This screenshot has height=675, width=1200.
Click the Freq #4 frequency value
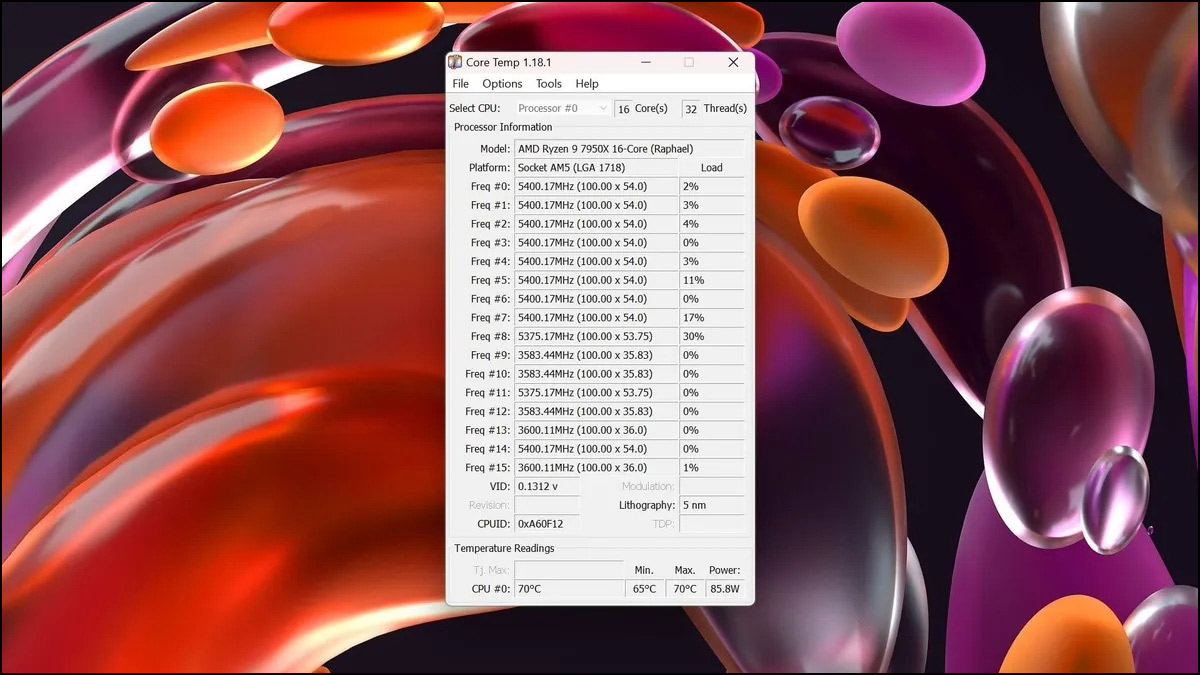point(596,262)
